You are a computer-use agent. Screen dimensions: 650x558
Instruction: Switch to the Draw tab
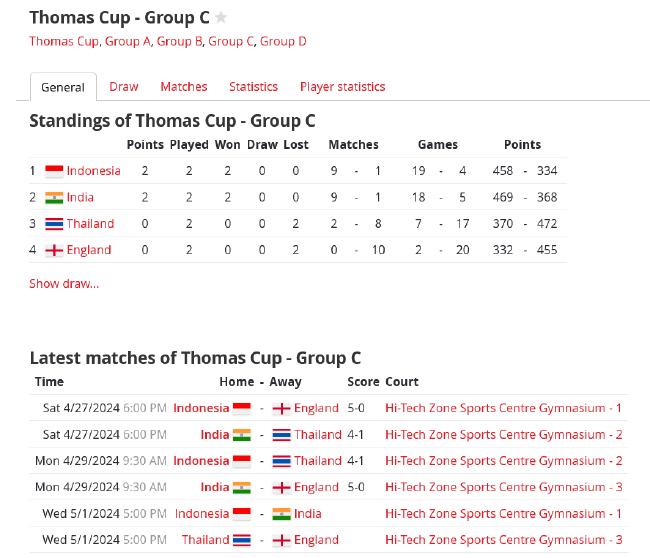click(124, 87)
